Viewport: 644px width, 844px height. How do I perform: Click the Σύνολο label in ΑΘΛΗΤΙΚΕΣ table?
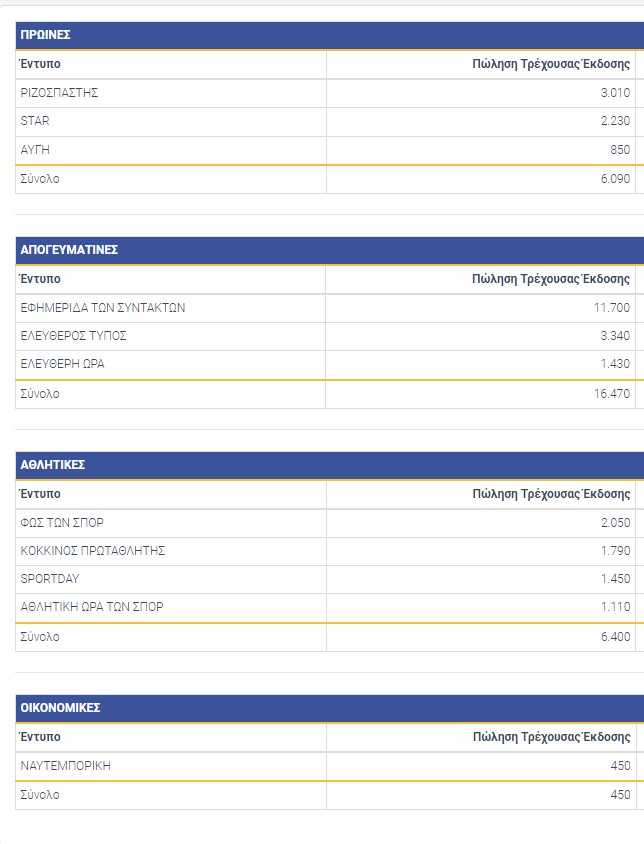point(40,637)
